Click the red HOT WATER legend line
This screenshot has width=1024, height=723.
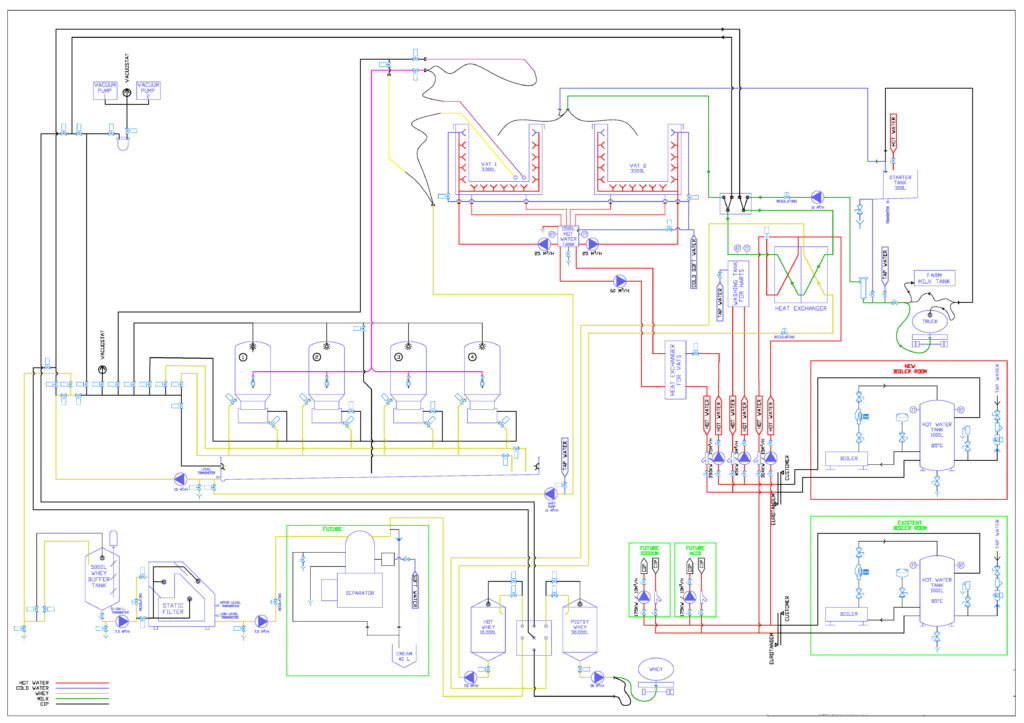(82, 683)
